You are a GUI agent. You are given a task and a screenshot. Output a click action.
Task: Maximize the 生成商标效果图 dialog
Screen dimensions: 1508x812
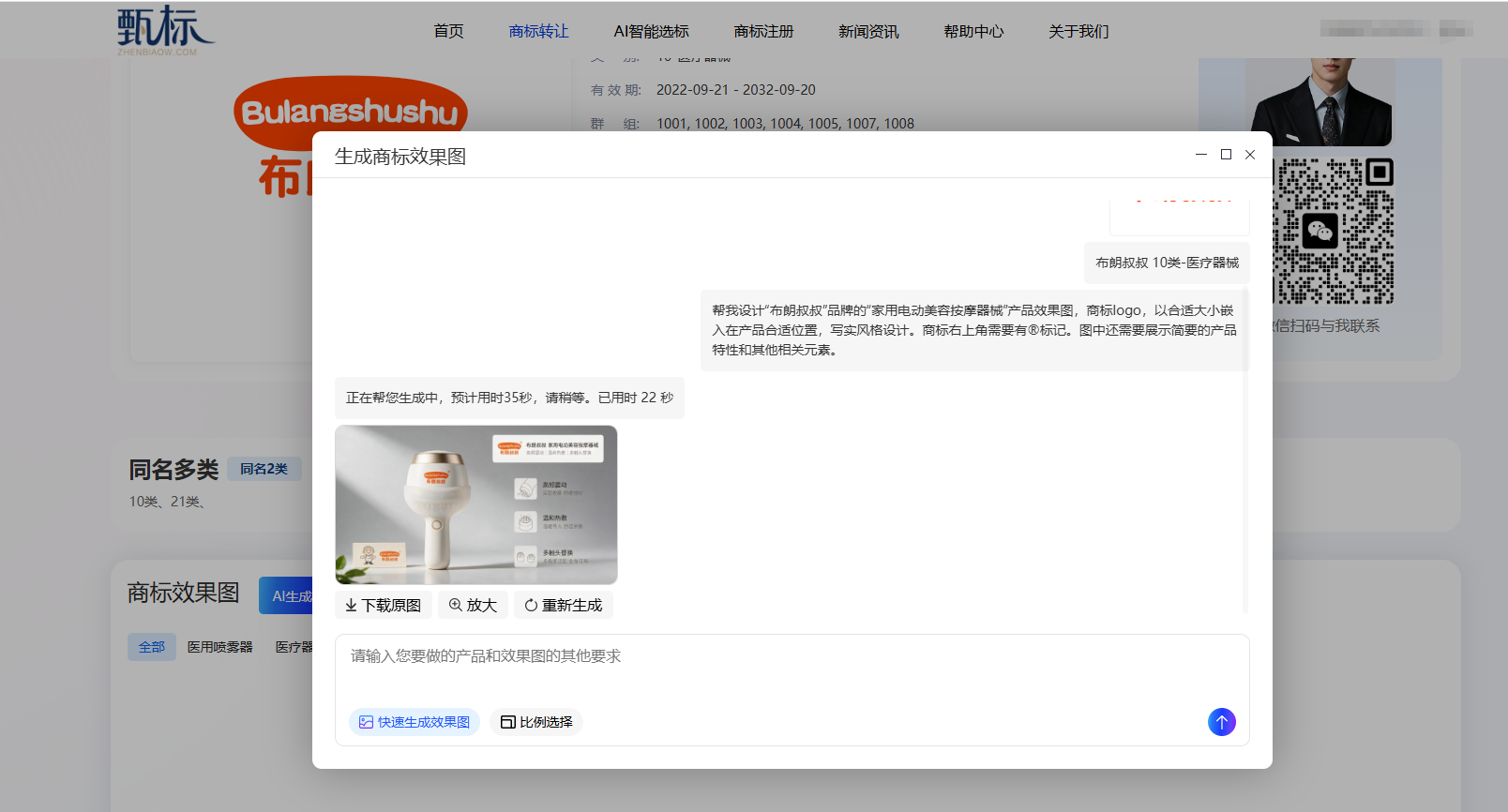point(1226,154)
